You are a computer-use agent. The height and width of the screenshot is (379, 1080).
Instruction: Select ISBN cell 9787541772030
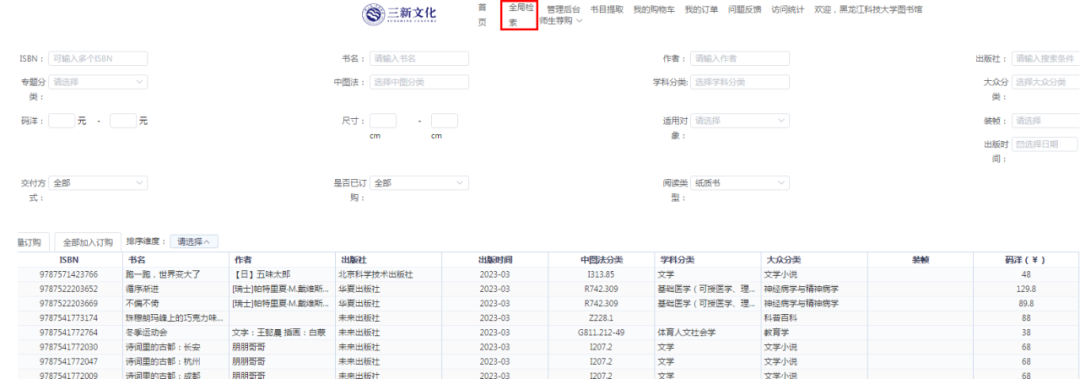69,347
